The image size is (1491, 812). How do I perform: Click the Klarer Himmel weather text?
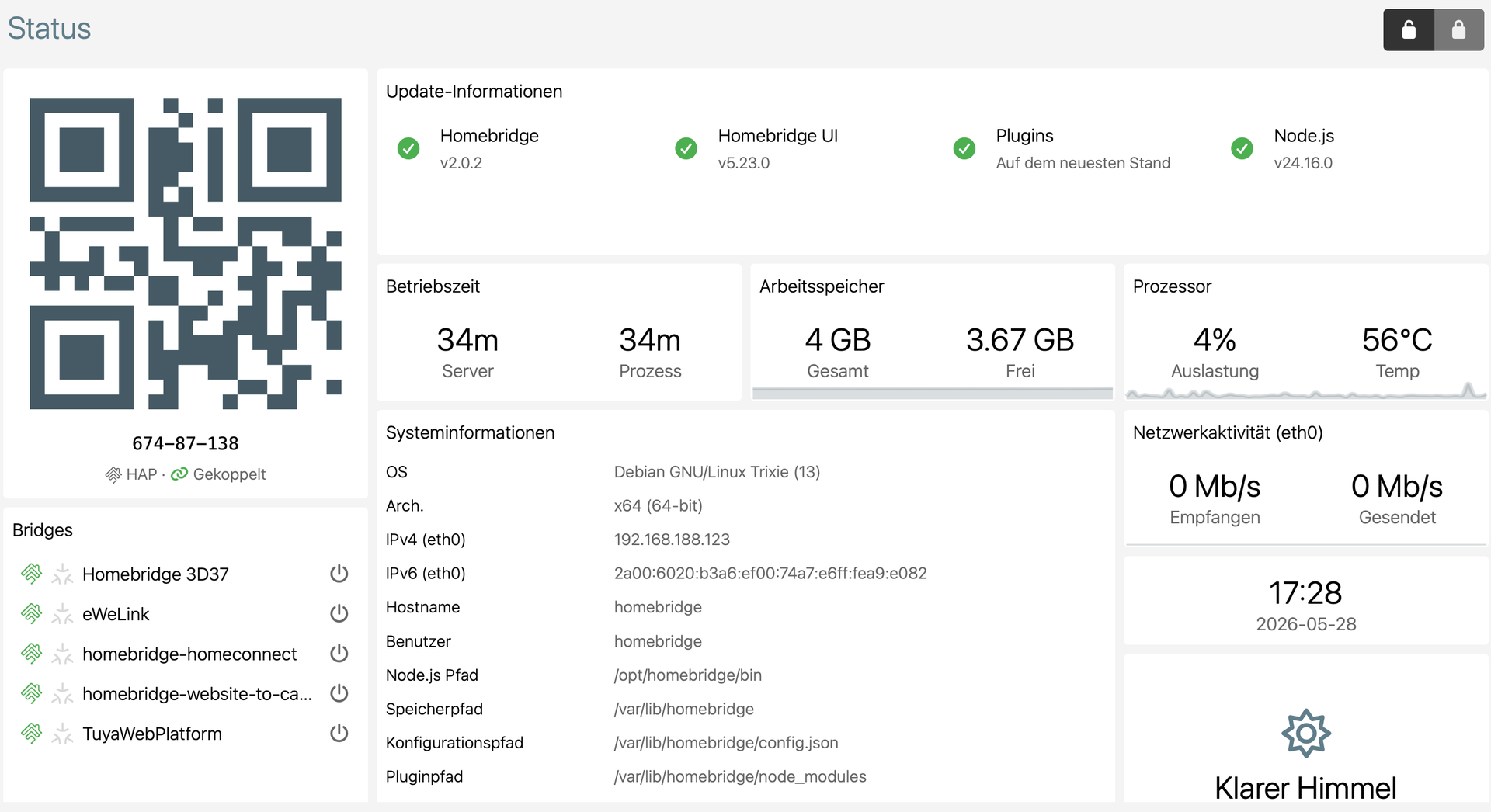[1306, 788]
